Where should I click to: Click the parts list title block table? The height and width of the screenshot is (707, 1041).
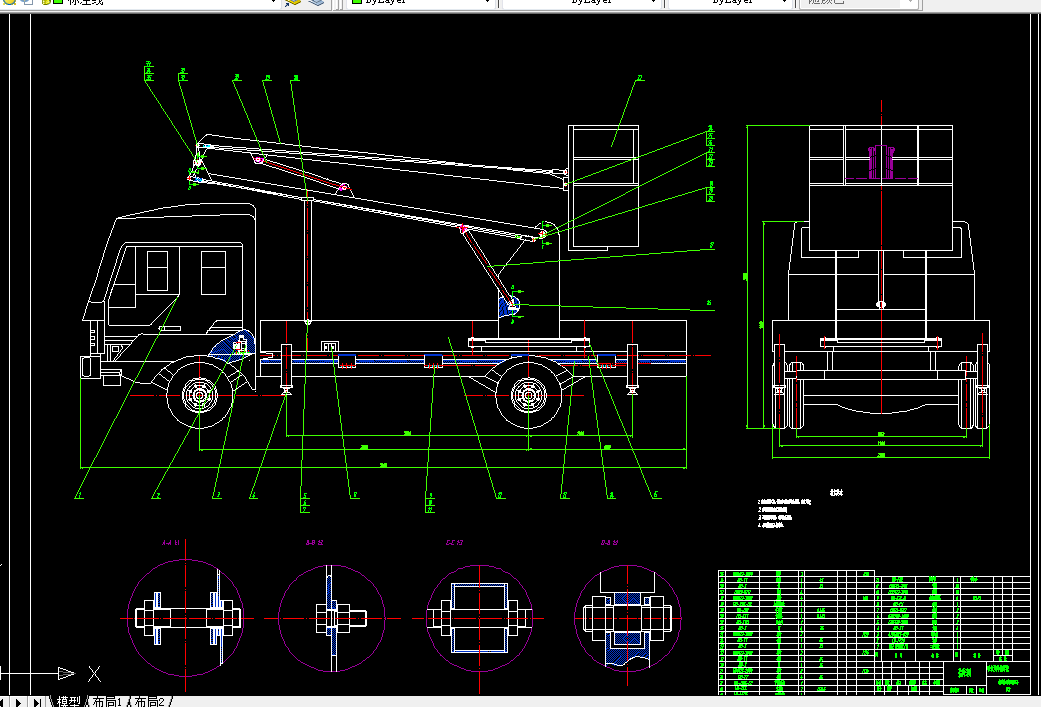[874, 632]
